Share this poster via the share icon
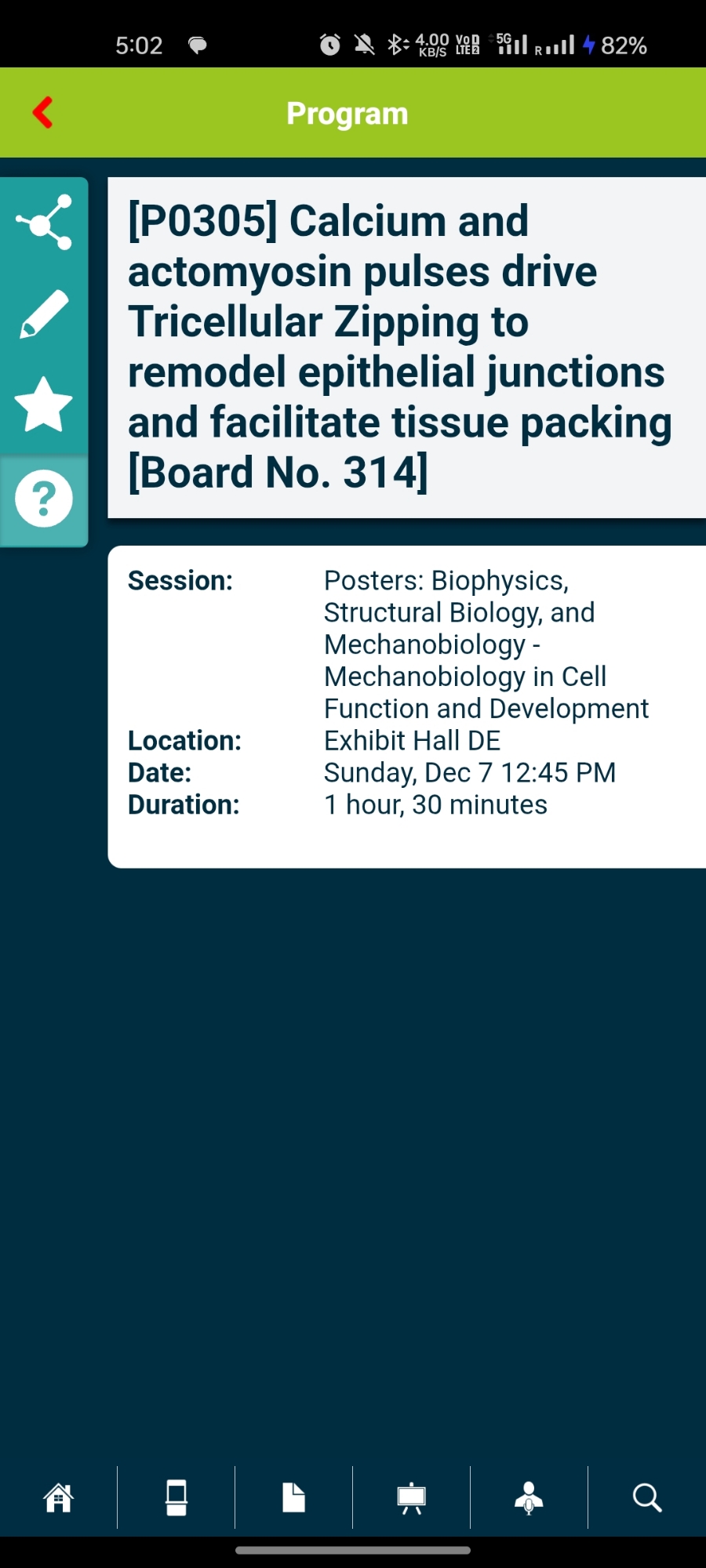The height and width of the screenshot is (1568, 706). [44, 223]
